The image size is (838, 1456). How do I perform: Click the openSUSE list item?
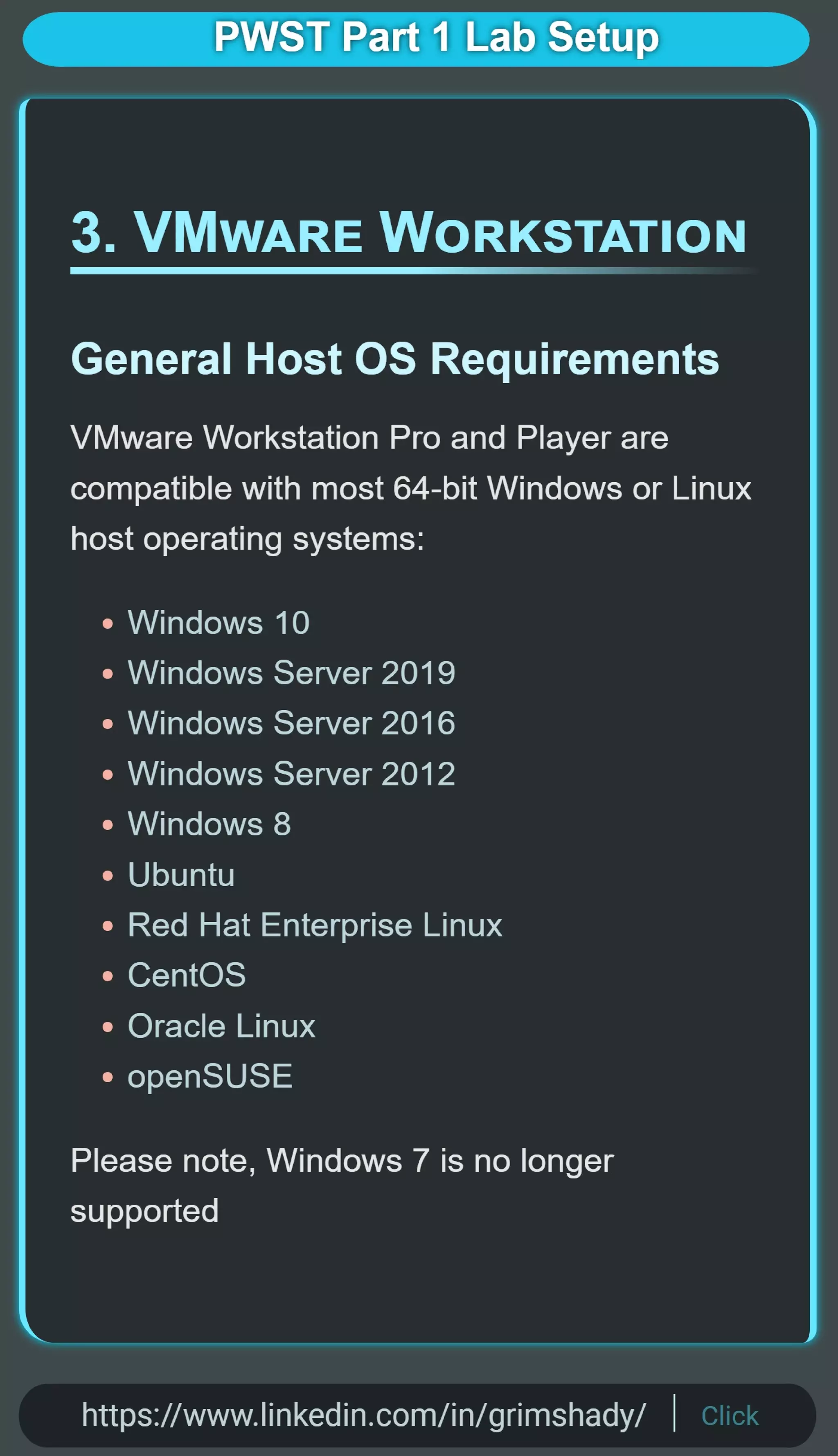pyautogui.click(x=209, y=1076)
